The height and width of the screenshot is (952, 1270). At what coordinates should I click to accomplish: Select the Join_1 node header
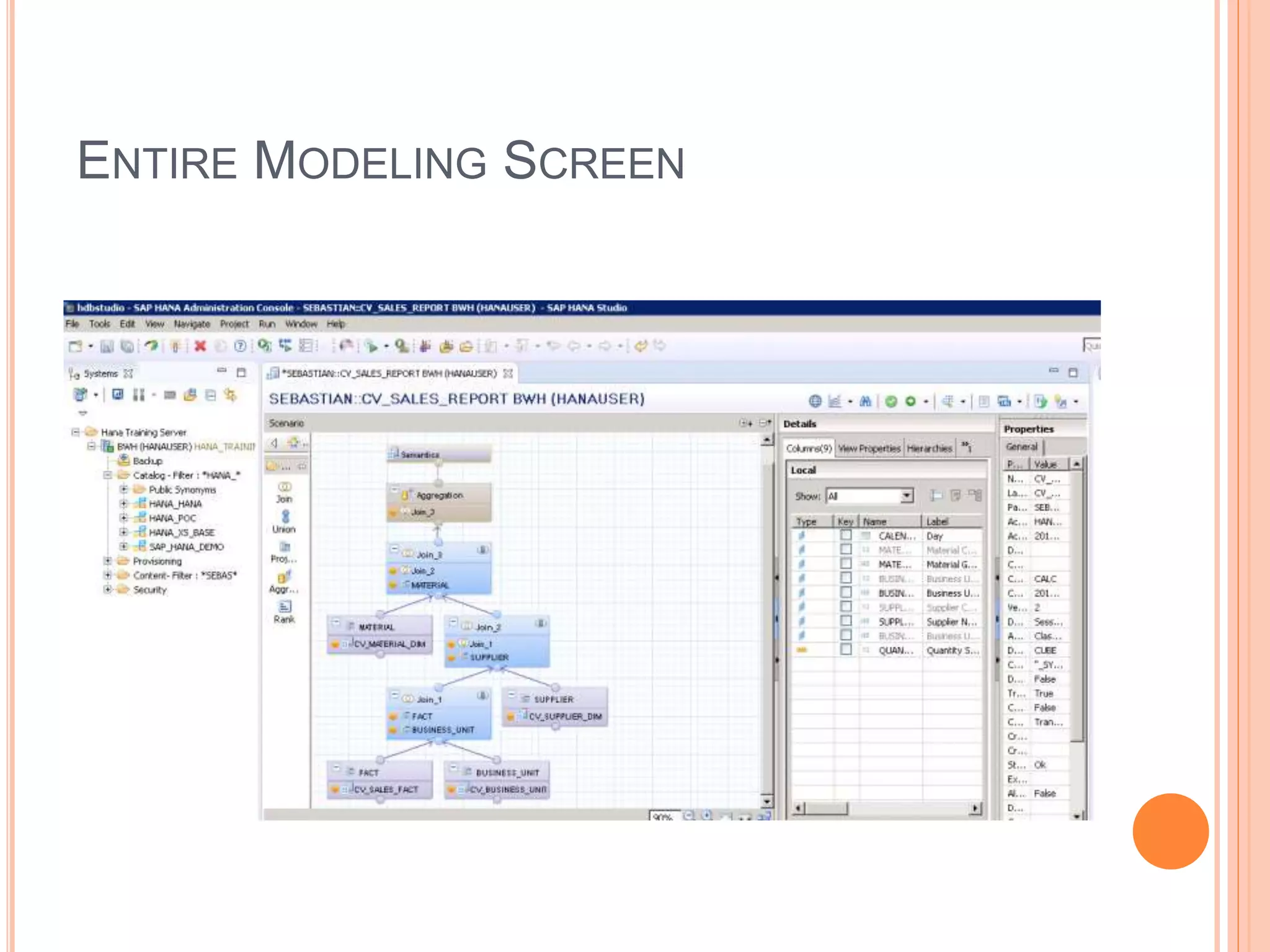[x=439, y=699]
